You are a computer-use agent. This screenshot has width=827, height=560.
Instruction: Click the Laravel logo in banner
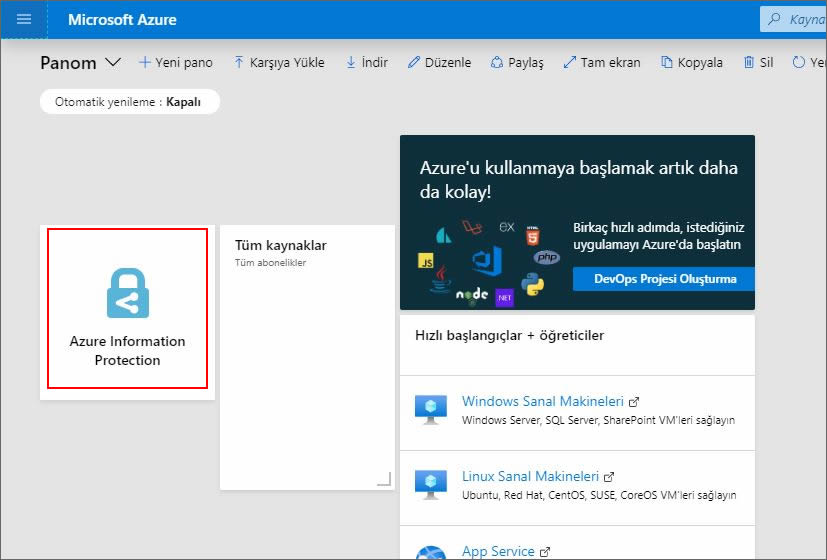[473, 227]
